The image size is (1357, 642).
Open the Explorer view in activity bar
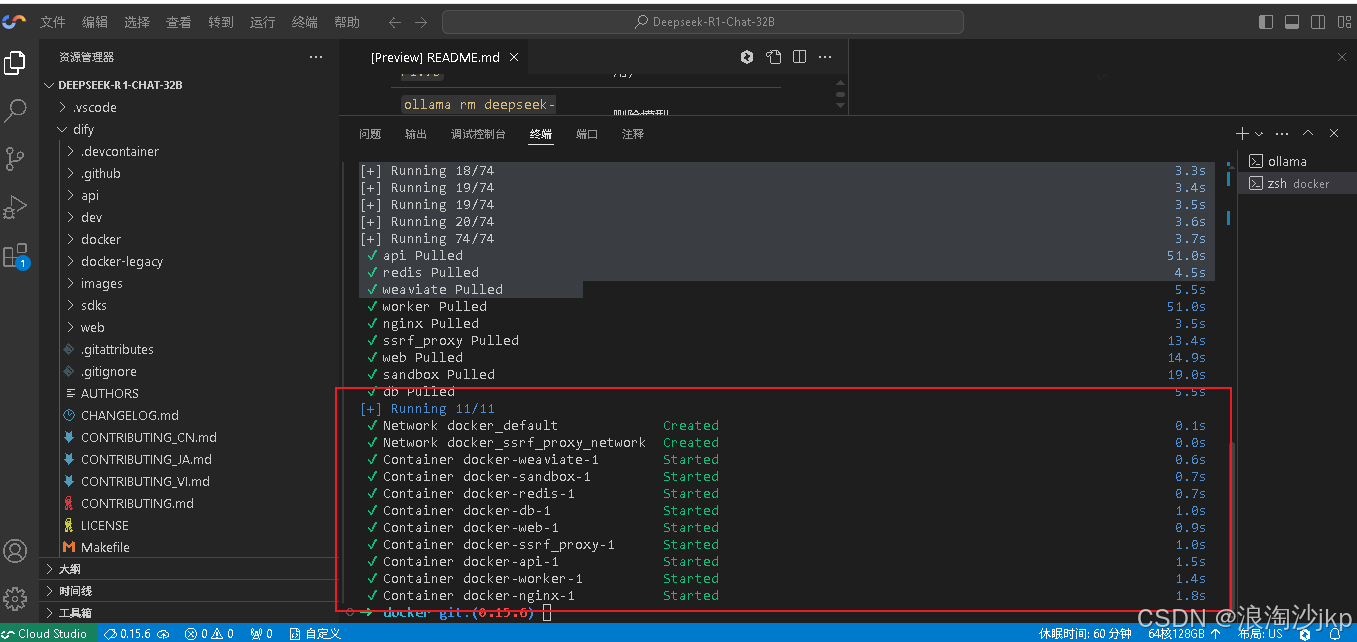pos(15,63)
